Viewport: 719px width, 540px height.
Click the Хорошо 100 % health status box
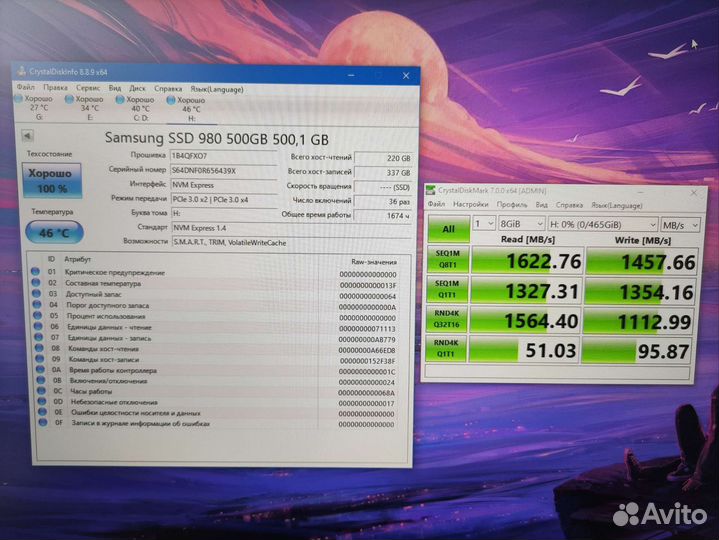[x=52, y=181]
